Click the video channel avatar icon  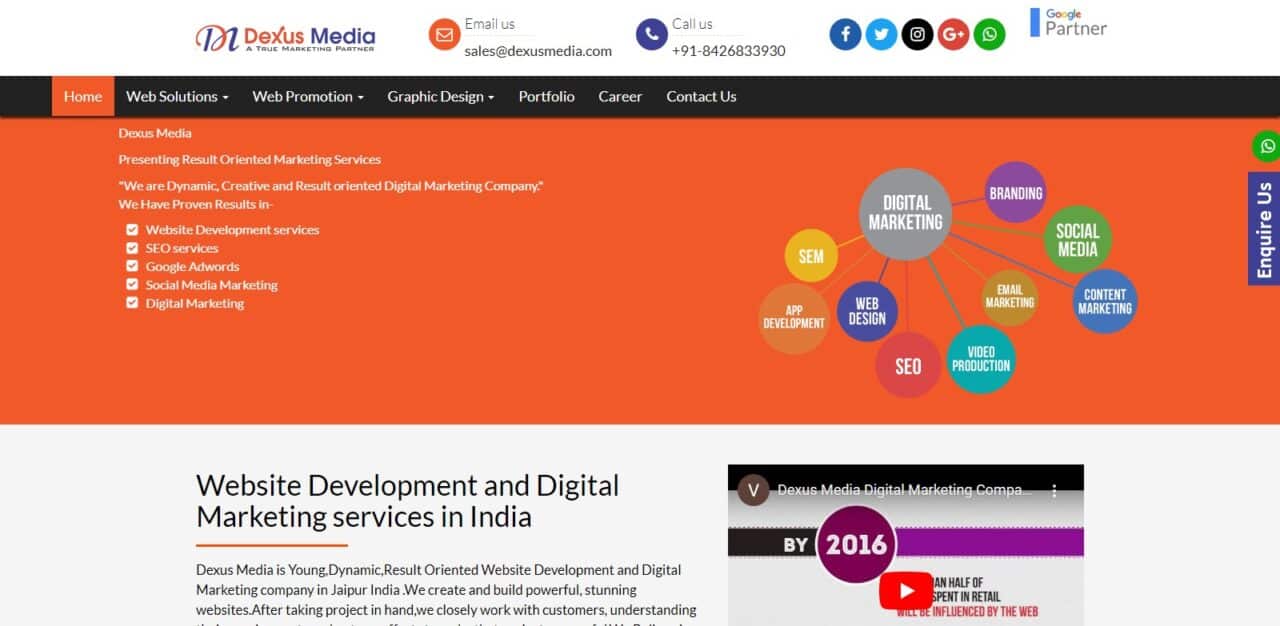click(x=753, y=490)
